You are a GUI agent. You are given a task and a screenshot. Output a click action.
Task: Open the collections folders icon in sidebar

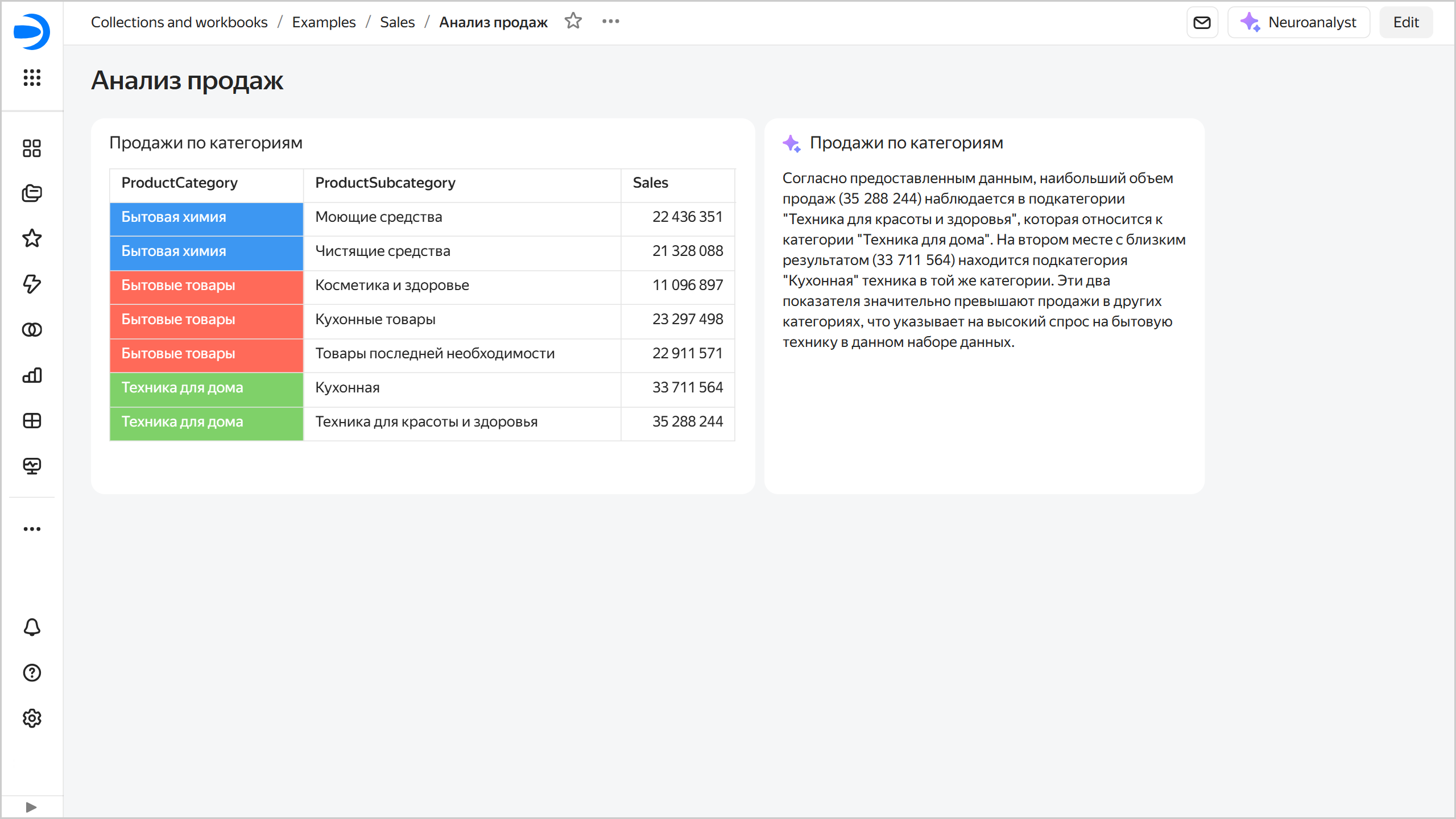pos(32,193)
